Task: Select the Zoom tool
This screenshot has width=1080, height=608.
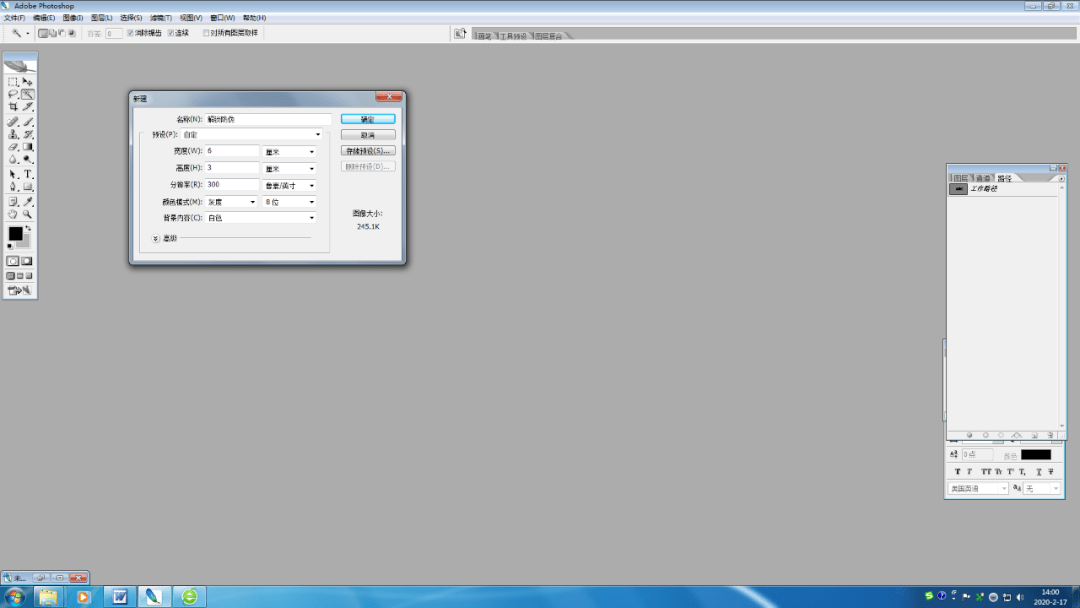Action: point(28,214)
